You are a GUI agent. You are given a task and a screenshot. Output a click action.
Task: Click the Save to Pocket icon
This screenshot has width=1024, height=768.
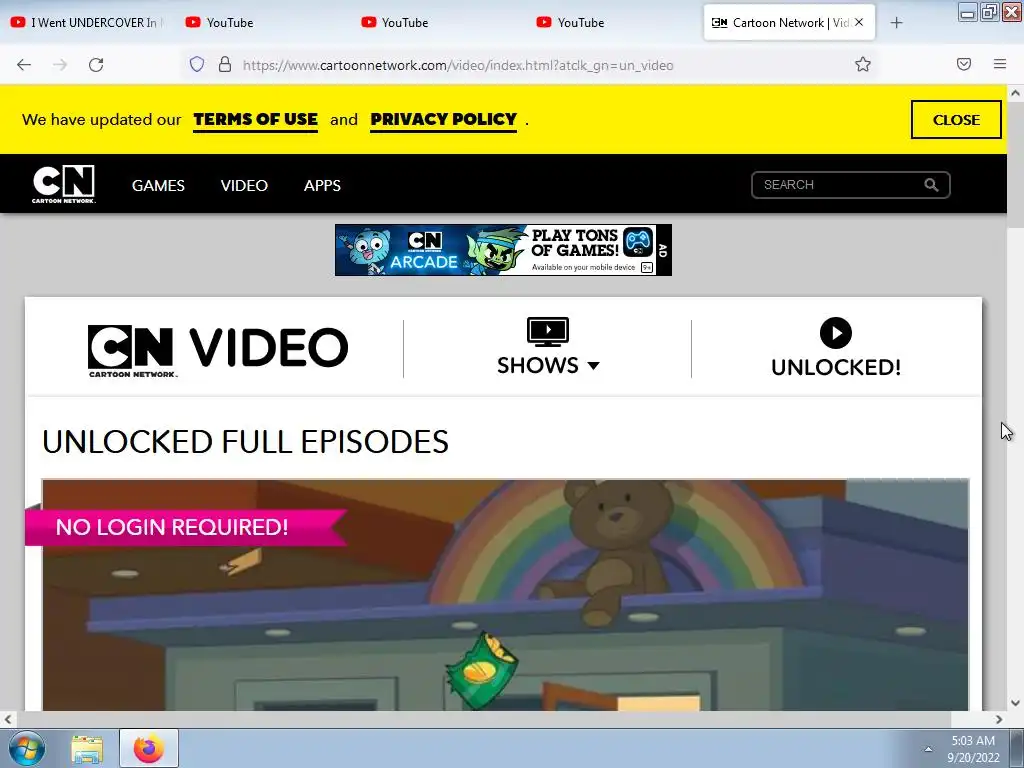point(964,64)
